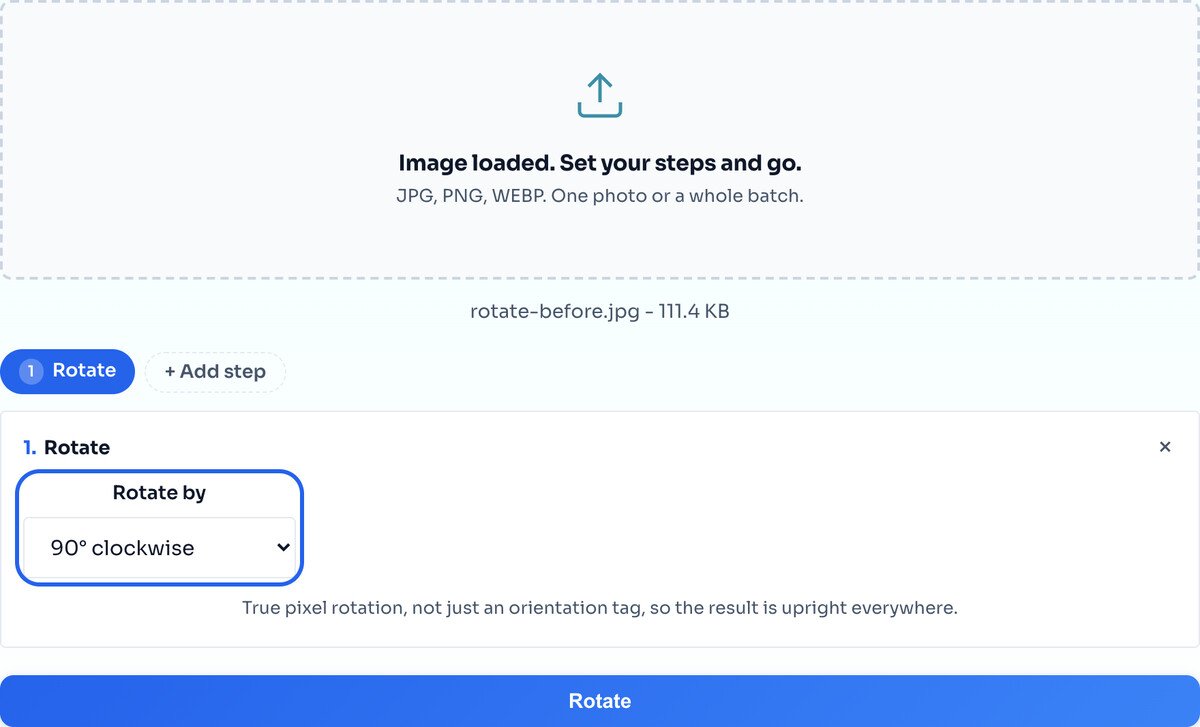Click the 'True pixel rotation' description text

click(600, 608)
